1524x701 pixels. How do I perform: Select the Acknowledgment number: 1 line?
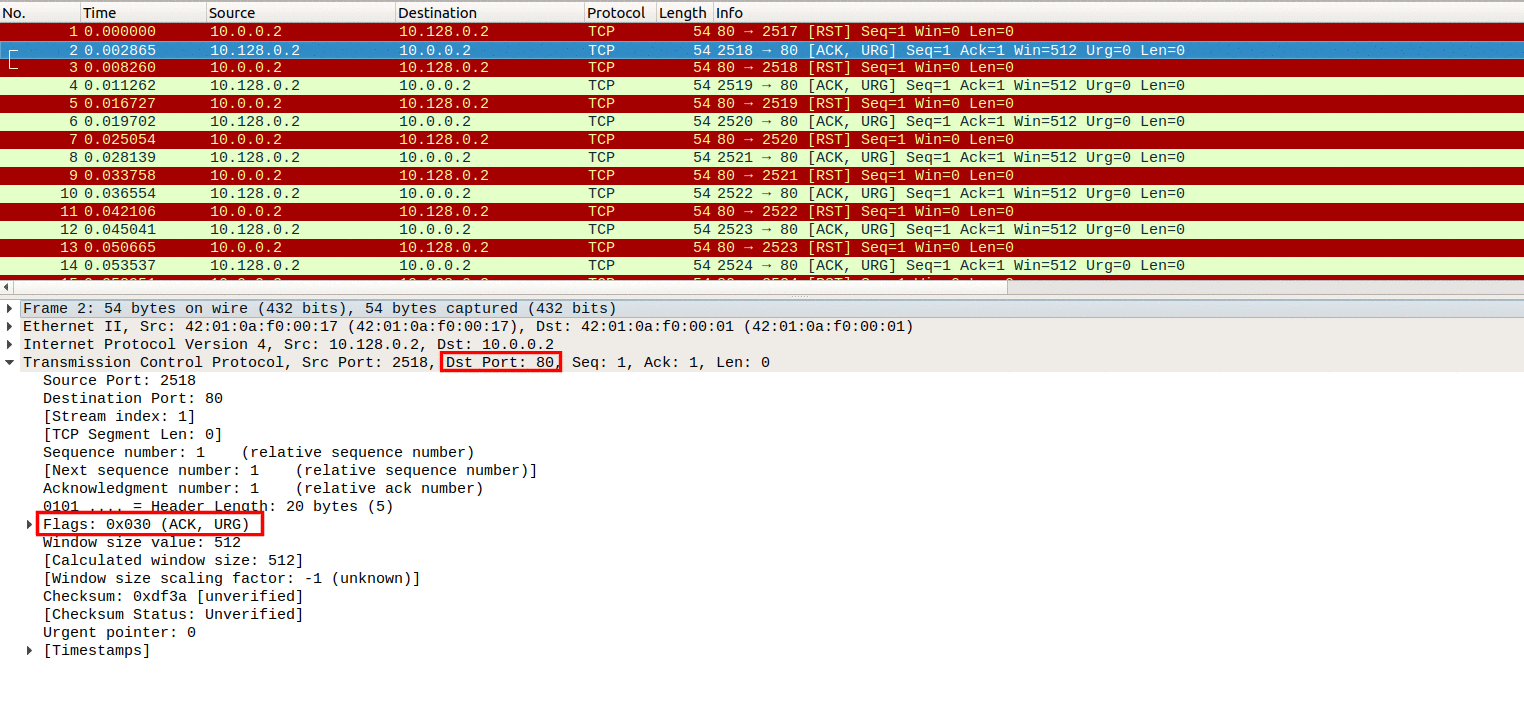click(263, 489)
